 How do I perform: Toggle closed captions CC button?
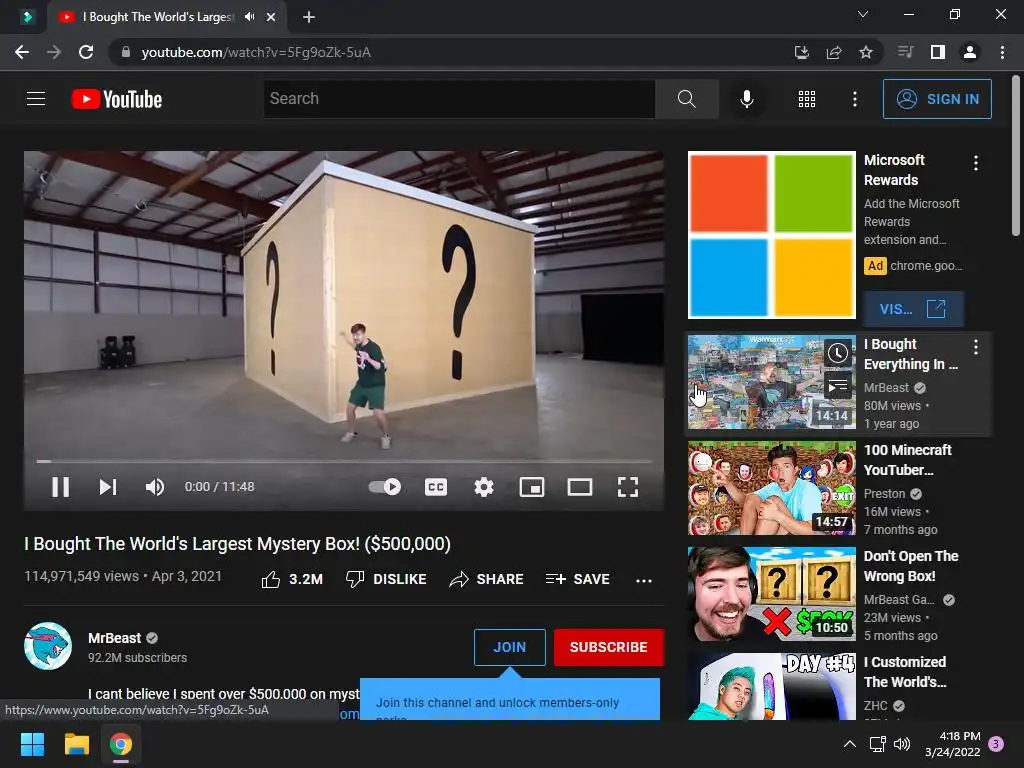pyautogui.click(x=436, y=487)
